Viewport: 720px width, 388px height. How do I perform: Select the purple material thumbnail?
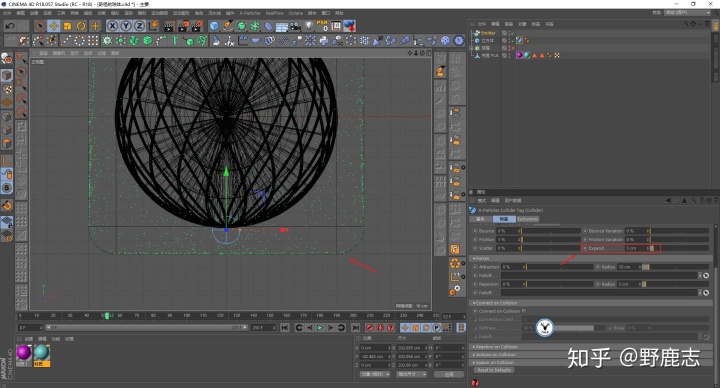(x=23, y=353)
